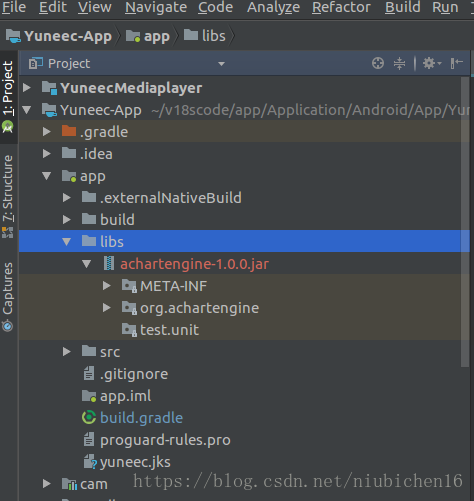The height and width of the screenshot is (501, 474).
Task: Click the Structure tab icon
Action: coord(8,232)
